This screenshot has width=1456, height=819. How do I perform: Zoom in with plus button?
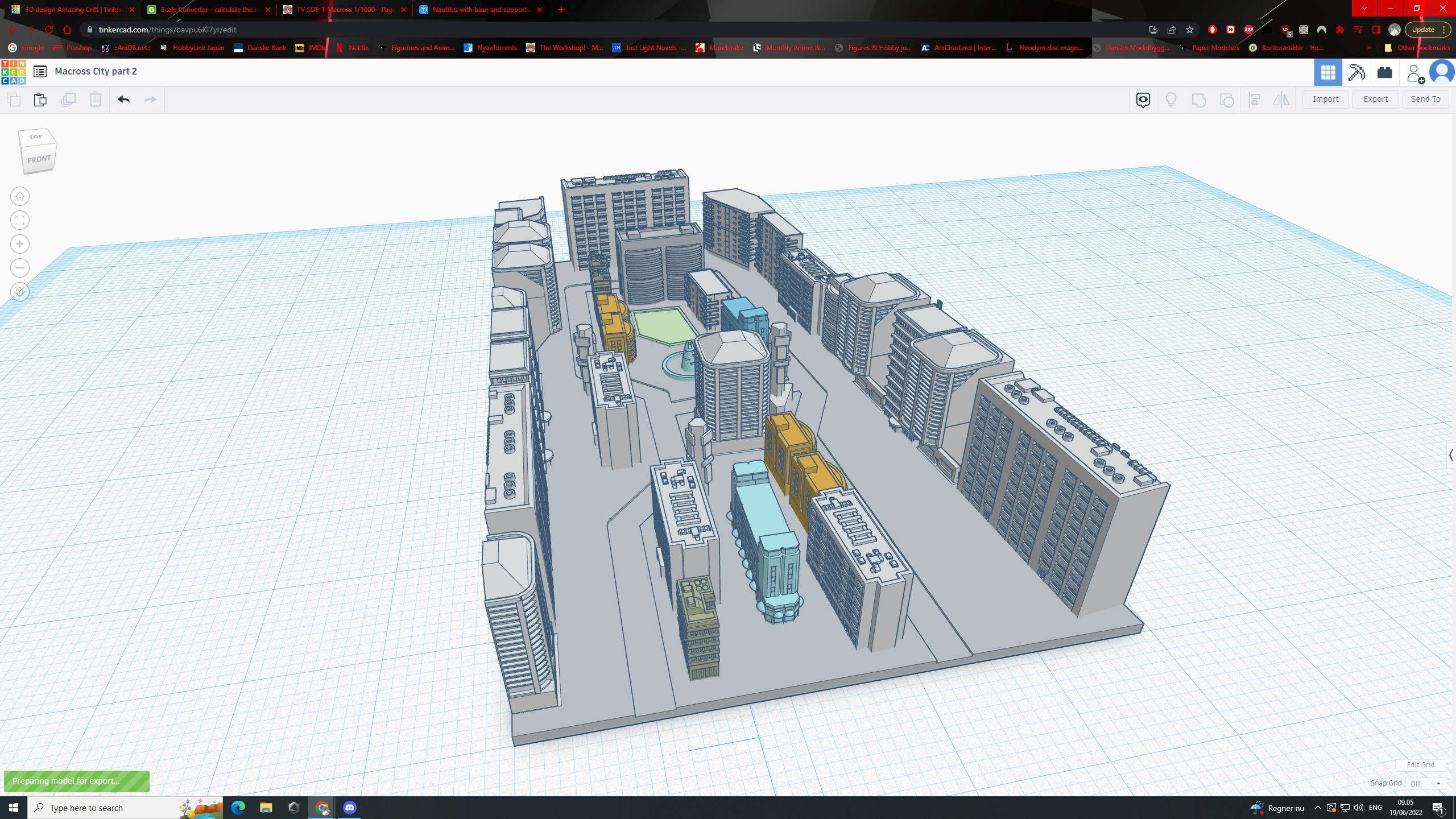20,244
